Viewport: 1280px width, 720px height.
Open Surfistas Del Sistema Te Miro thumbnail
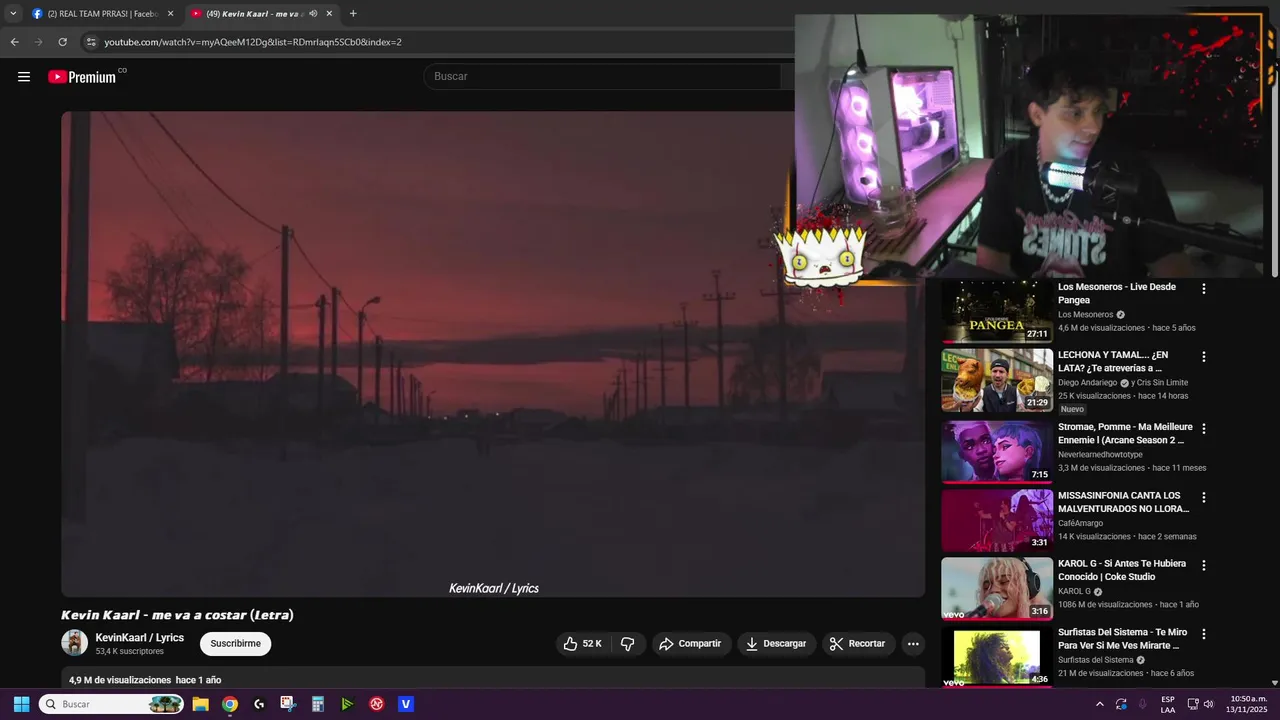pos(997,657)
